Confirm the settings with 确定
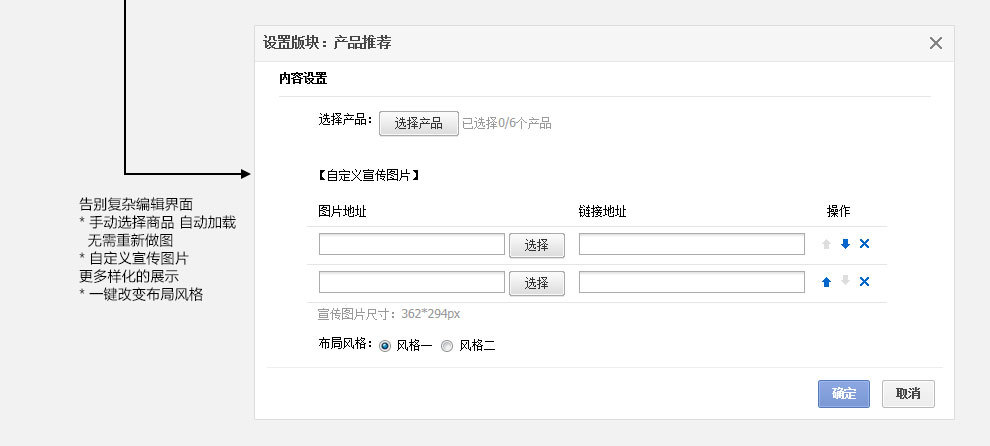 [x=843, y=394]
